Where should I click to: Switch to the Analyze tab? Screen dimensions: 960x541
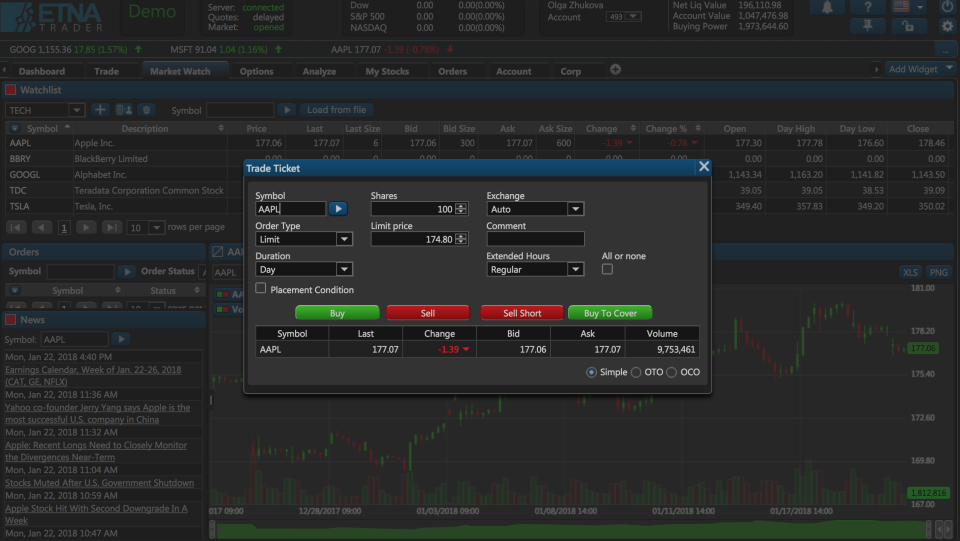pos(319,71)
